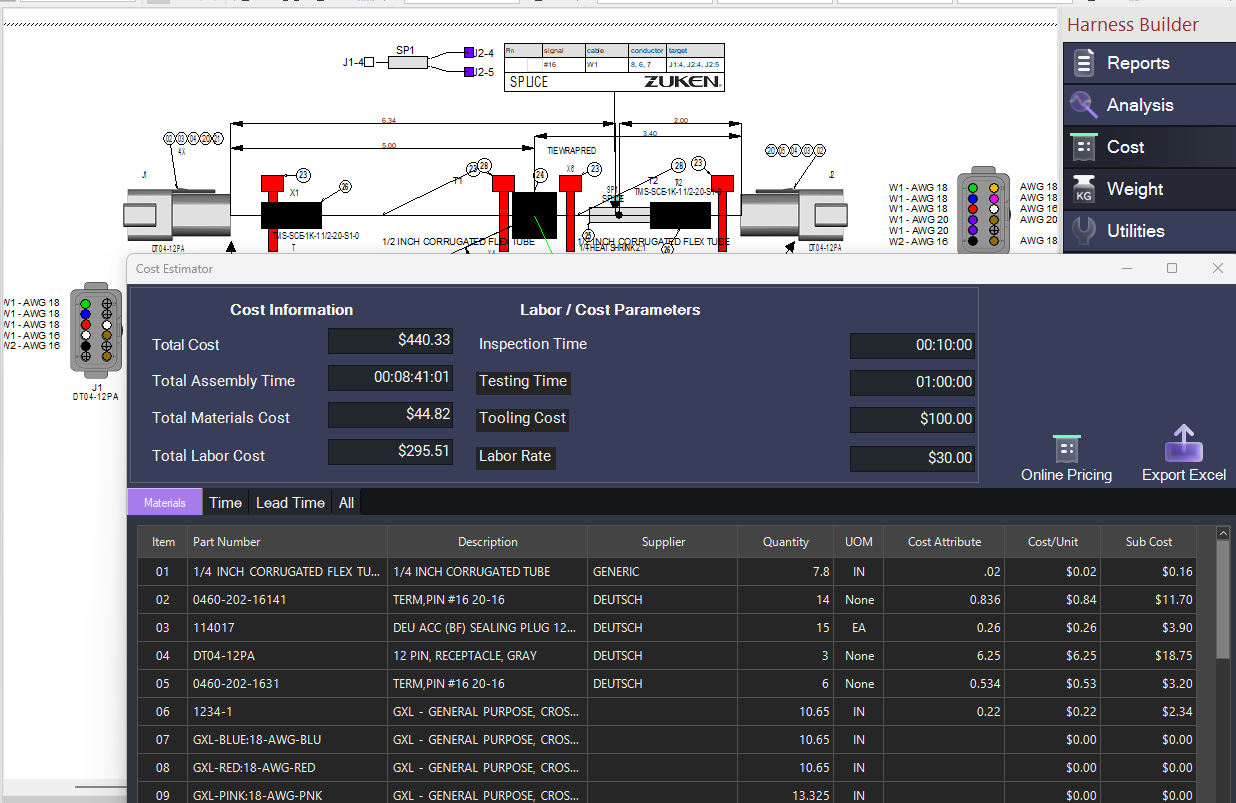Select the All tab
The image size is (1236, 803).
pyautogui.click(x=346, y=502)
